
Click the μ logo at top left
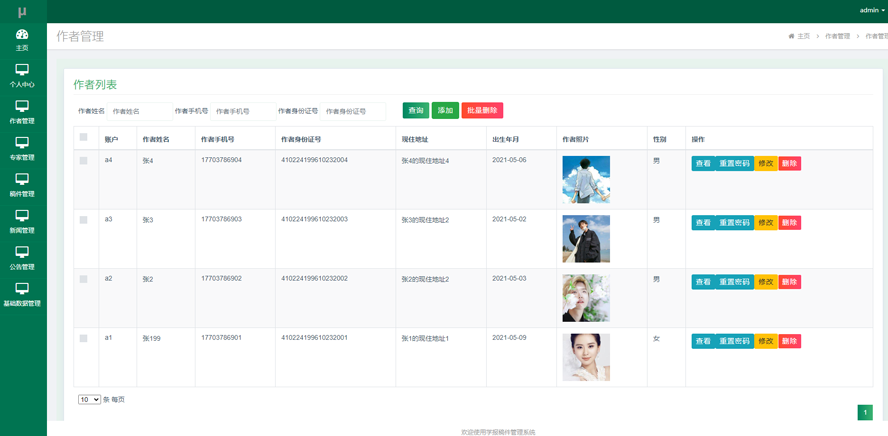[22, 11]
